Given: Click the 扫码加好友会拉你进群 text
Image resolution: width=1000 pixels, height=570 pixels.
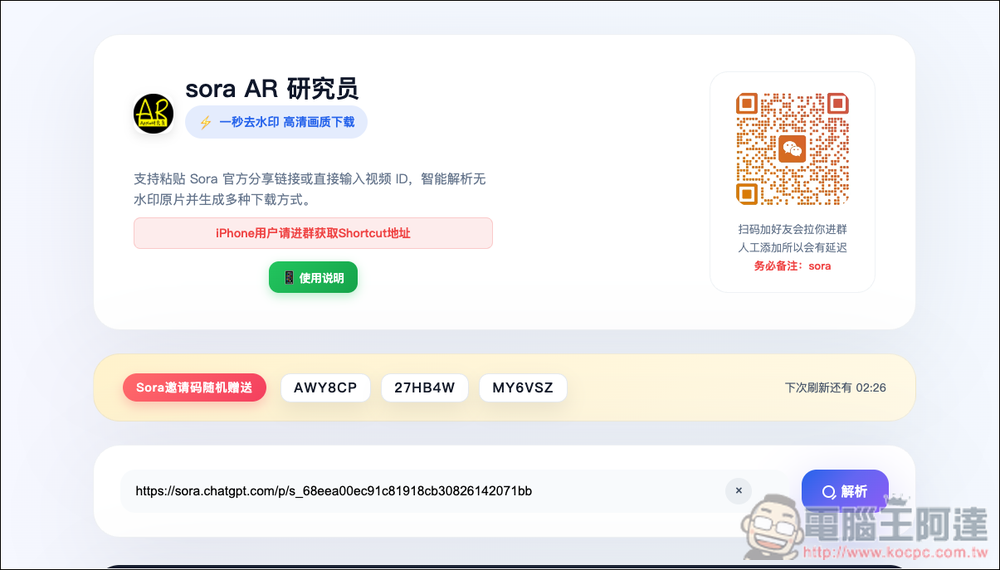Looking at the screenshot, I should click(792, 230).
